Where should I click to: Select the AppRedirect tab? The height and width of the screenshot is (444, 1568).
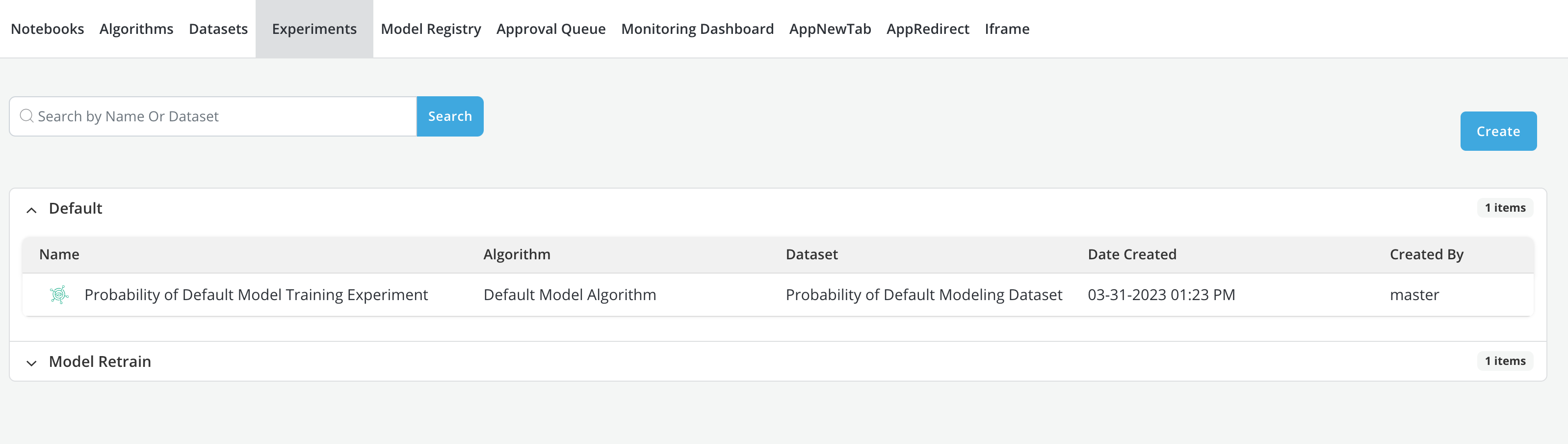point(927,29)
